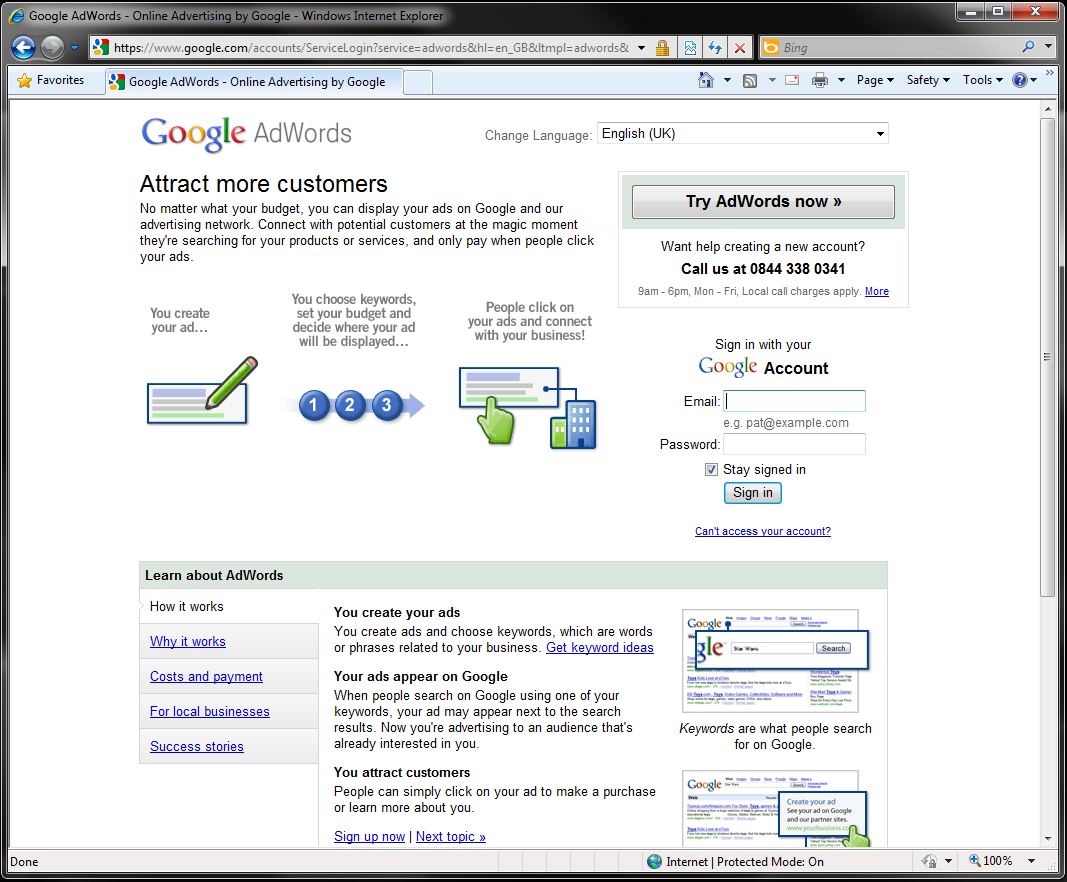This screenshot has height=882, width=1067.
Task: Click the Print icon
Action: coord(820,80)
